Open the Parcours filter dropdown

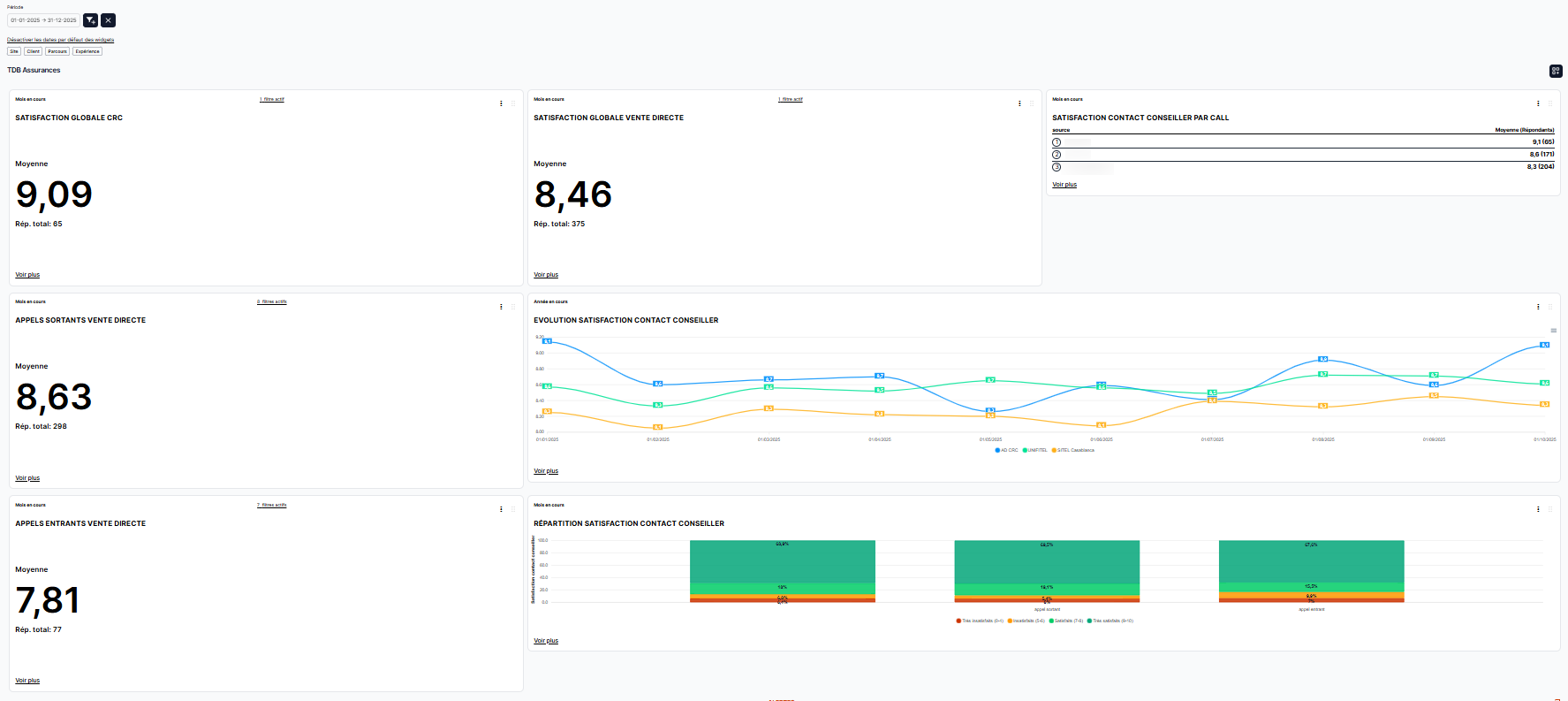(57, 51)
